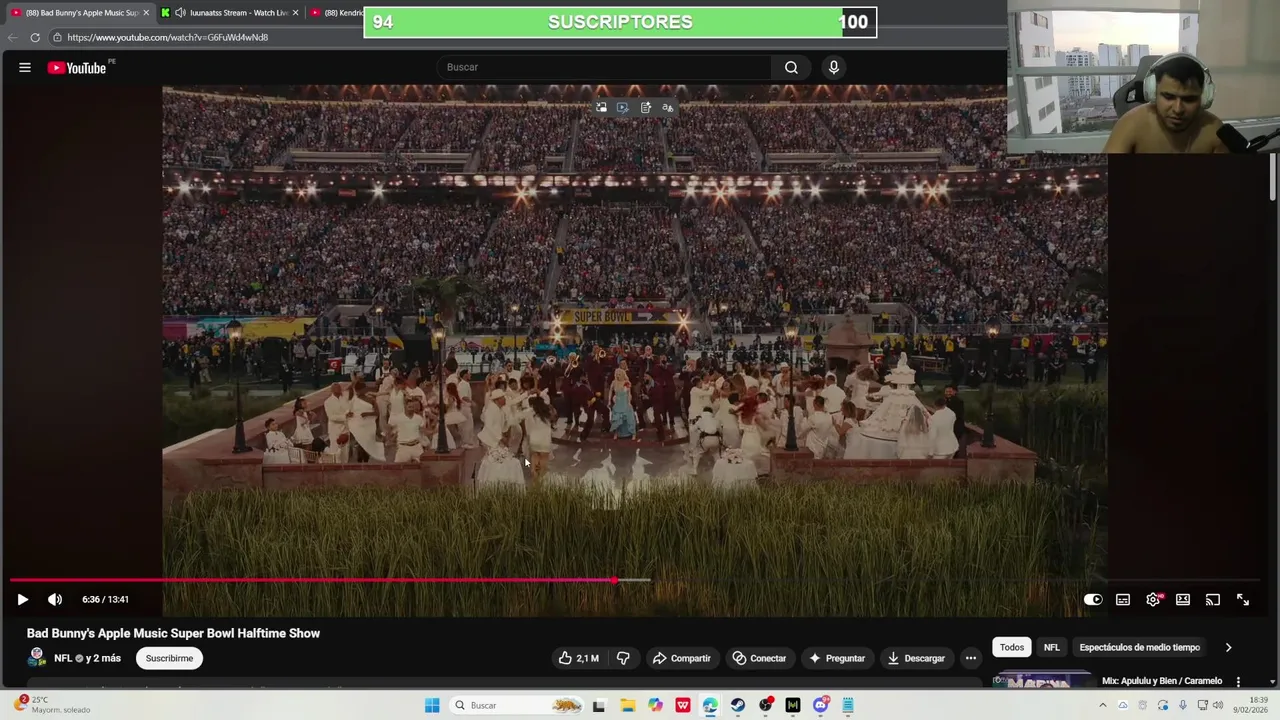Cast the video with the cast icon
Screen dimensions: 1280x720
pyautogui.click(x=1213, y=599)
